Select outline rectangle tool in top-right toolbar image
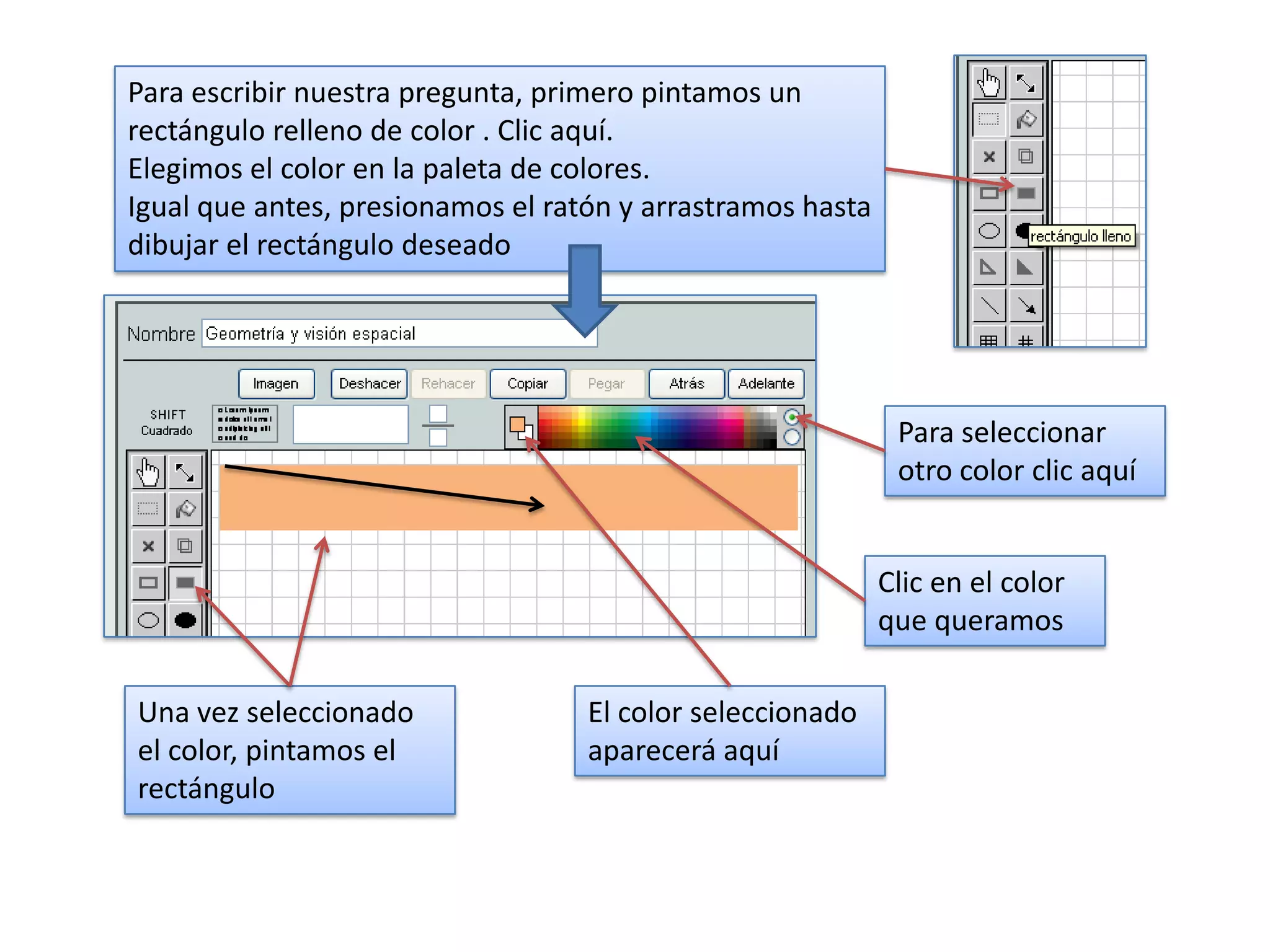1270x952 pixels. coord(989,193)
